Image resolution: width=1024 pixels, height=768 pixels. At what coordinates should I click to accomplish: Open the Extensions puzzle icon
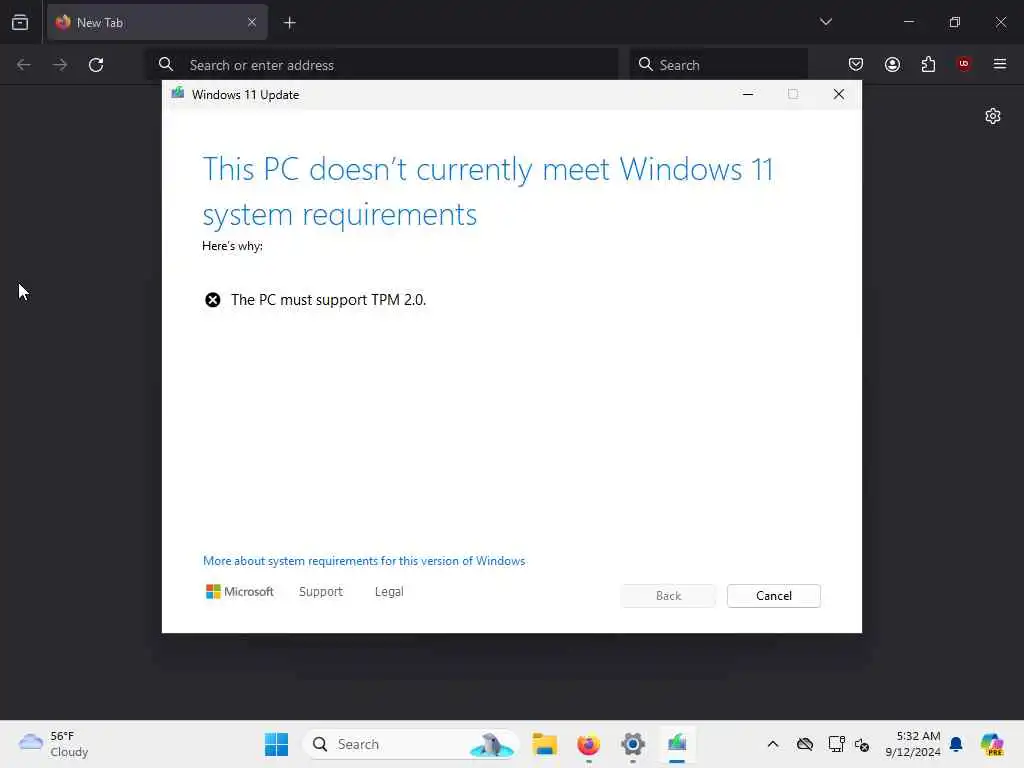pos(928,64)
